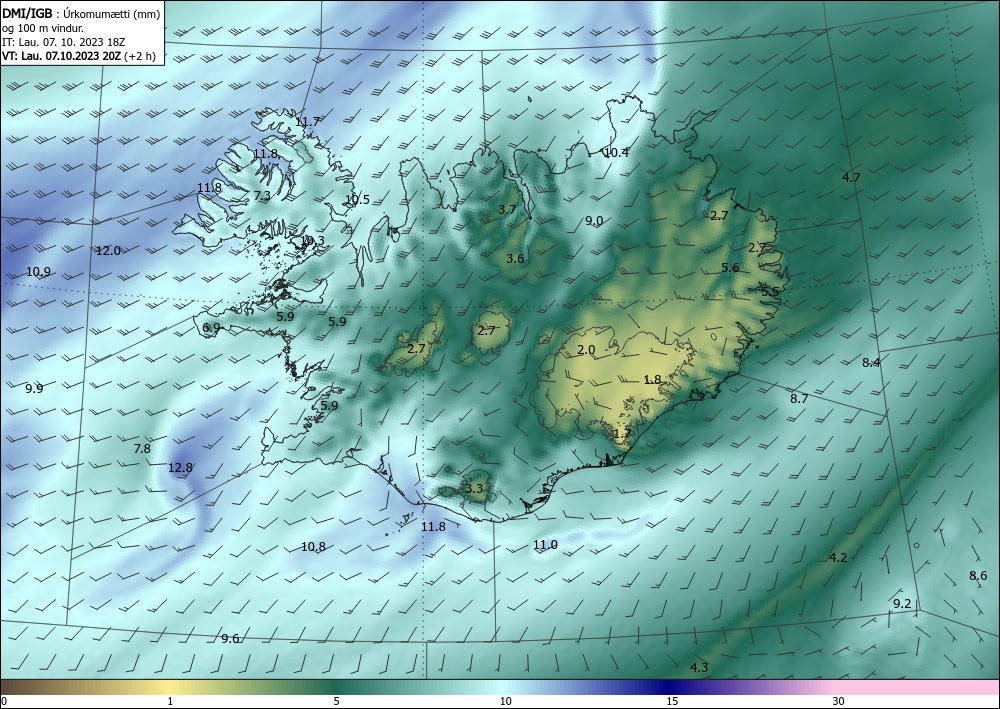Select the 12.0 value west of Iceland
The width and height of the screenshot is (1000, 709).
108,251
